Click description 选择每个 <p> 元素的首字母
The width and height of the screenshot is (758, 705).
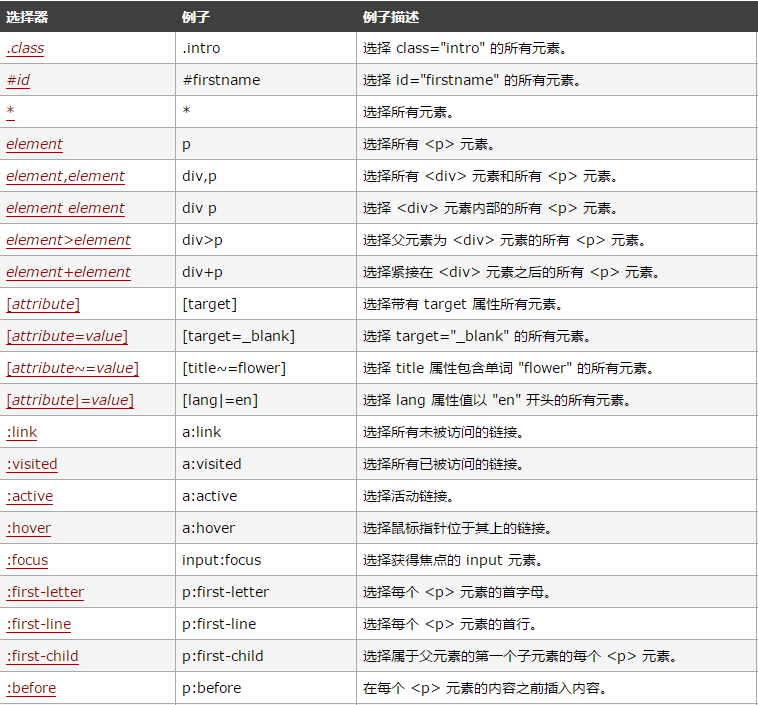pos(456,592)
